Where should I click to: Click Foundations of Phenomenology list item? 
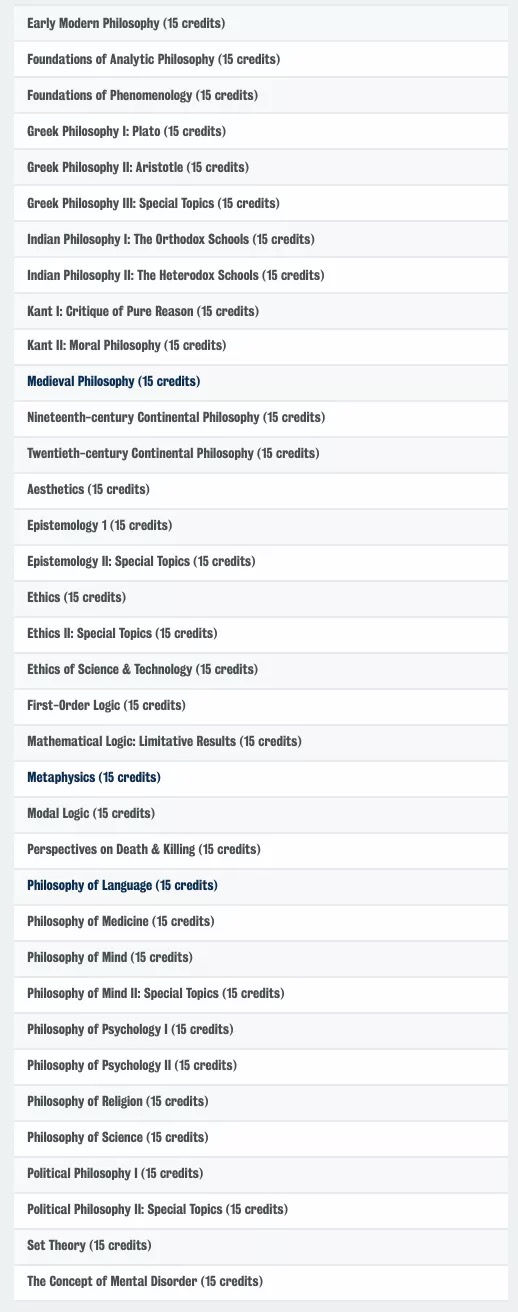point(260,95)
